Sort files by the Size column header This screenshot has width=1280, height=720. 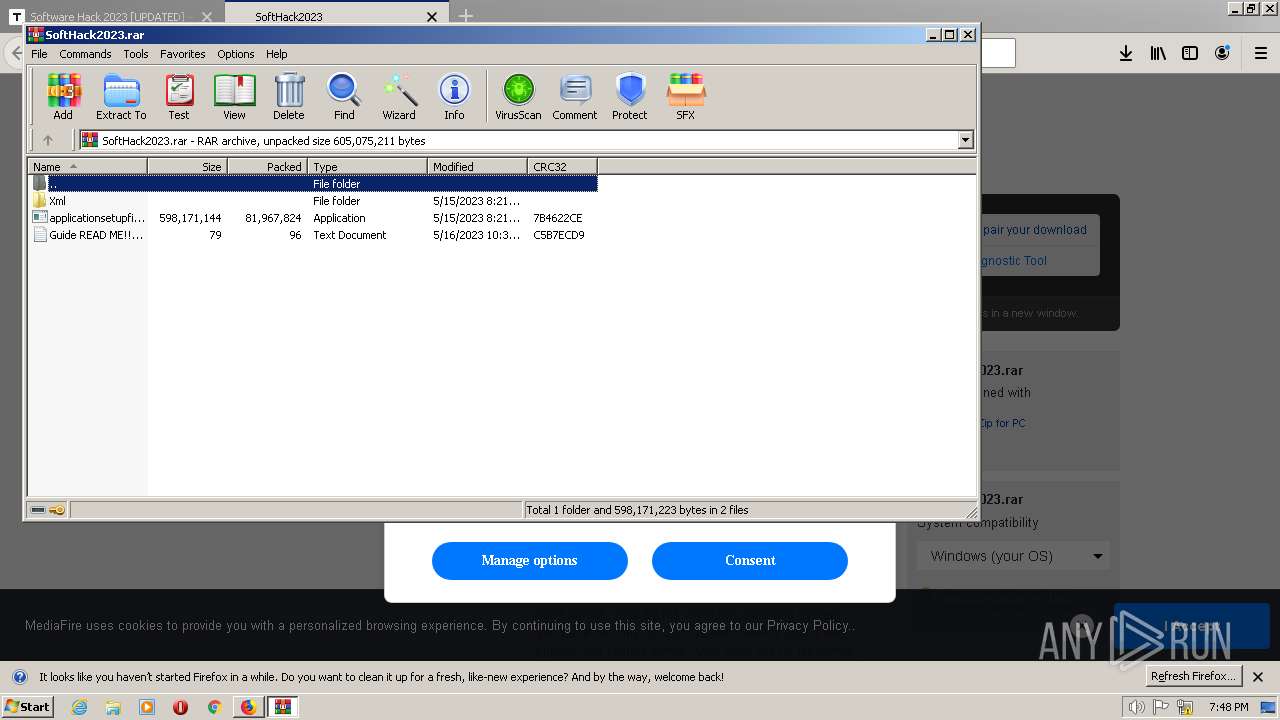(x=187, y=167)
